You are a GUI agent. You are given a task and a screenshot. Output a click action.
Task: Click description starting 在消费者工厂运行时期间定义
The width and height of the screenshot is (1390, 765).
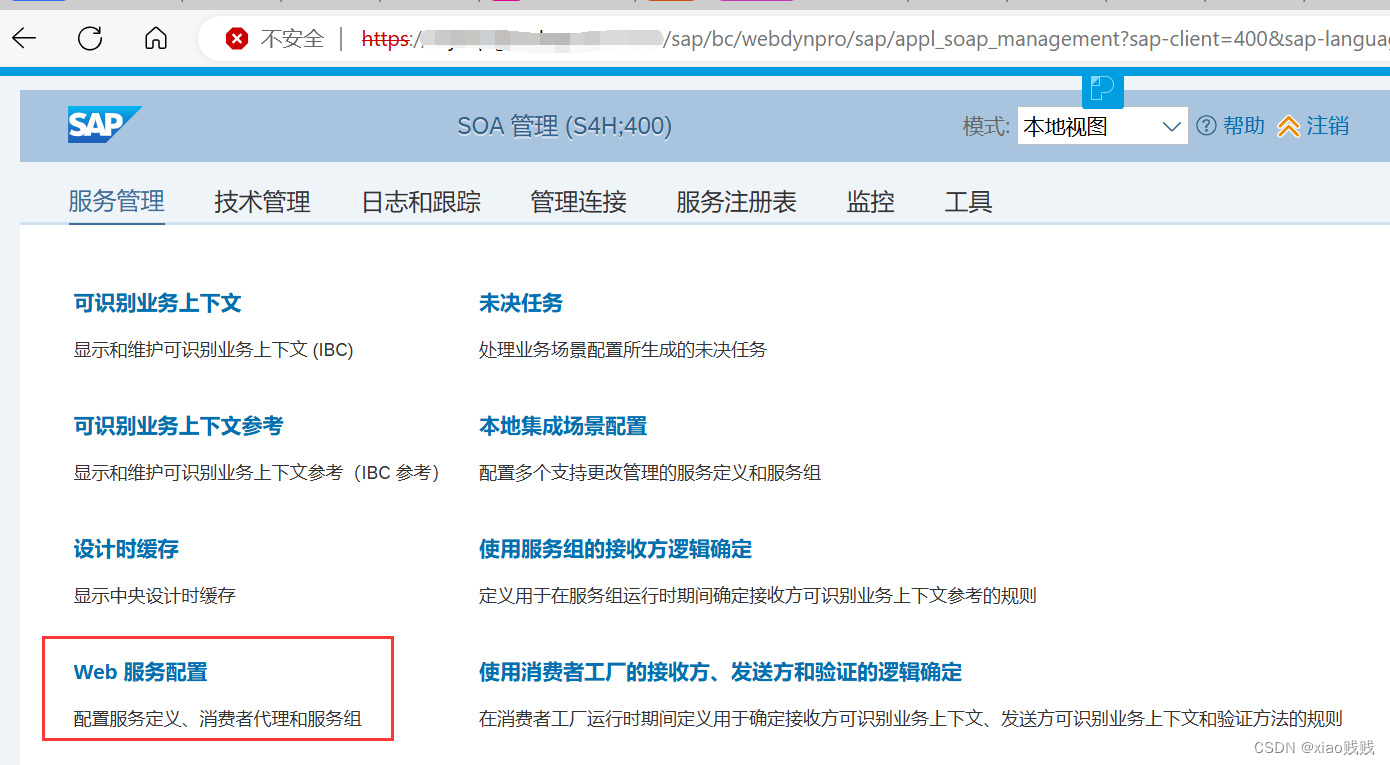(x=911, y=719)
